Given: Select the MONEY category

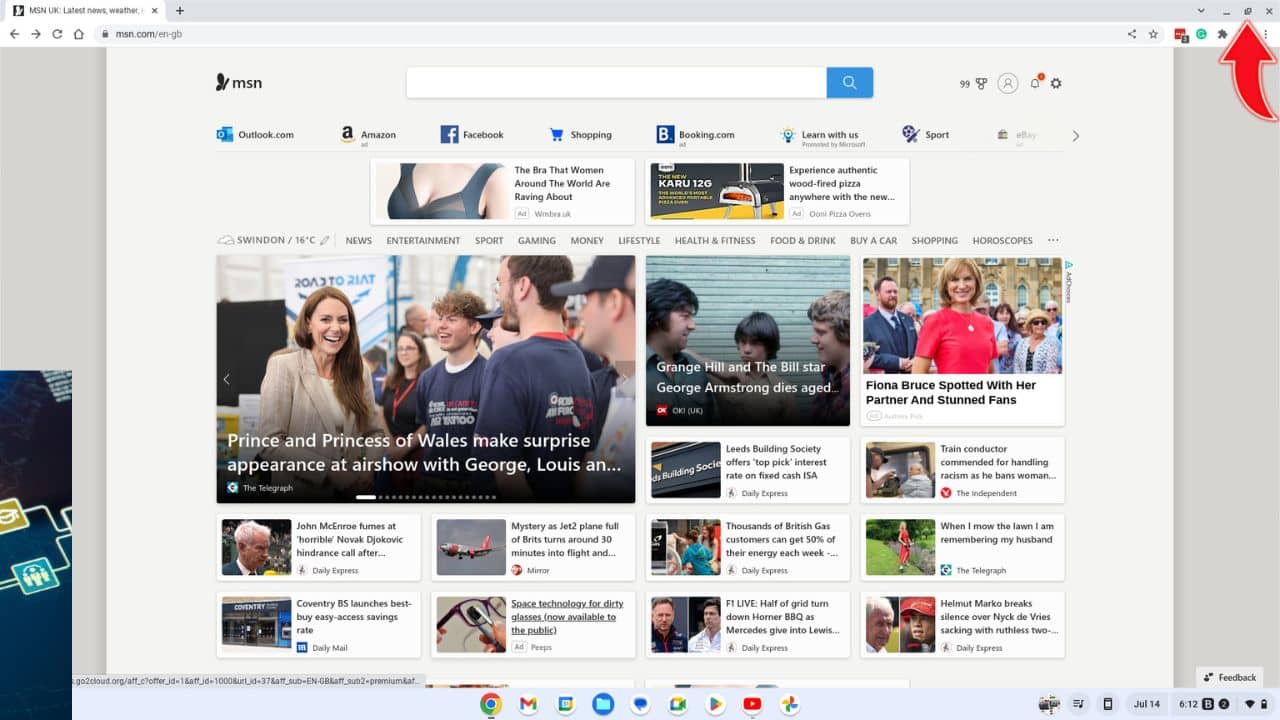Looking at the screenshot, I should (587, 241).
